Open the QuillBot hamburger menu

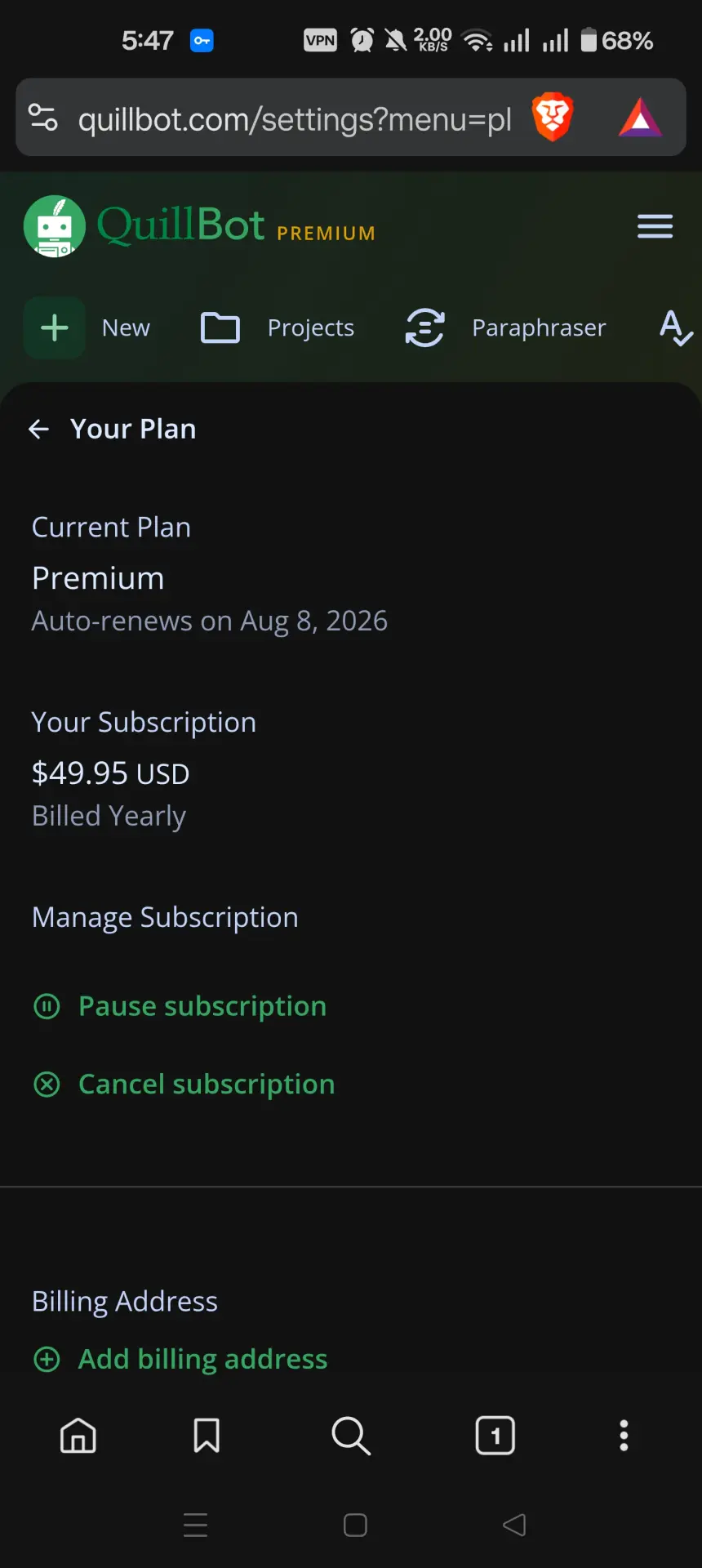[655, 226]
